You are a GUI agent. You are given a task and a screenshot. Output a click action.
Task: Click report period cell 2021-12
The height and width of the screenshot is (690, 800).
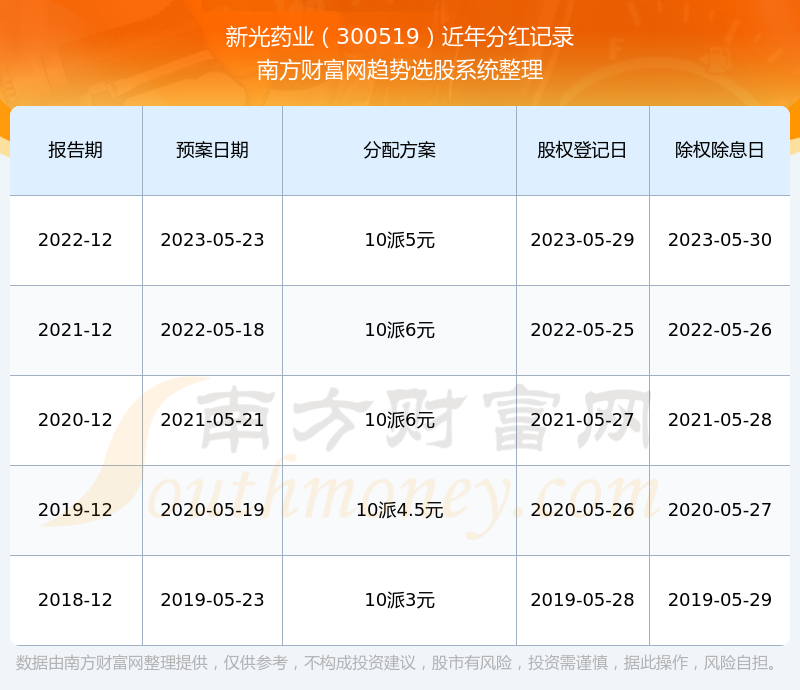coord(76,330)
